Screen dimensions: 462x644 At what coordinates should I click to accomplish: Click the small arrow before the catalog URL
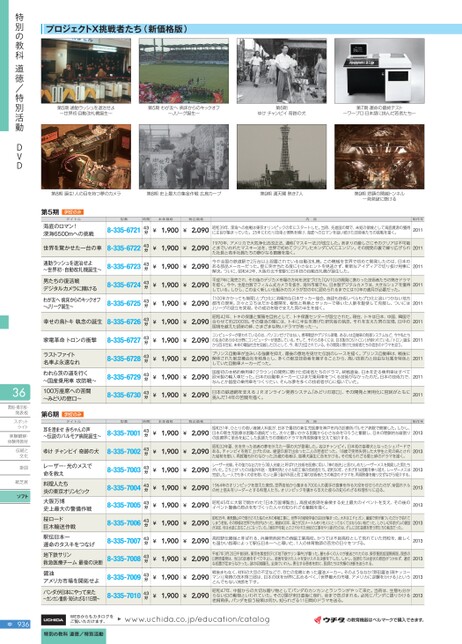click(x=119, y=619)
